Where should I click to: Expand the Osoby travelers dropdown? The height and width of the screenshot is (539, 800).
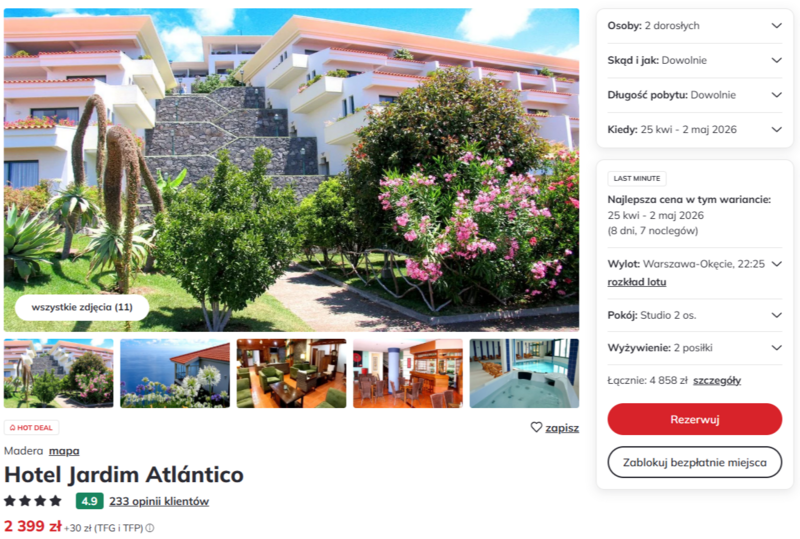pyautogui.click(x=776, y=26)
